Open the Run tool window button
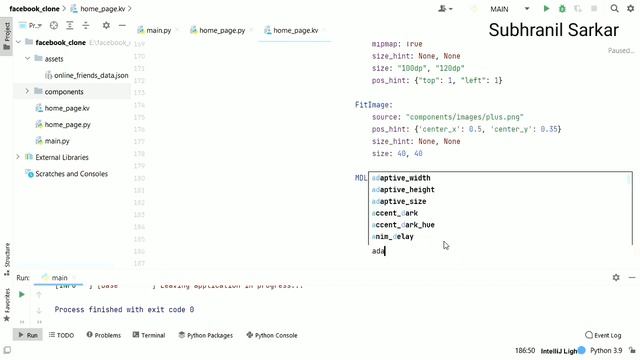The width and height of the screenshot is (640, 360). pos(27,335)
